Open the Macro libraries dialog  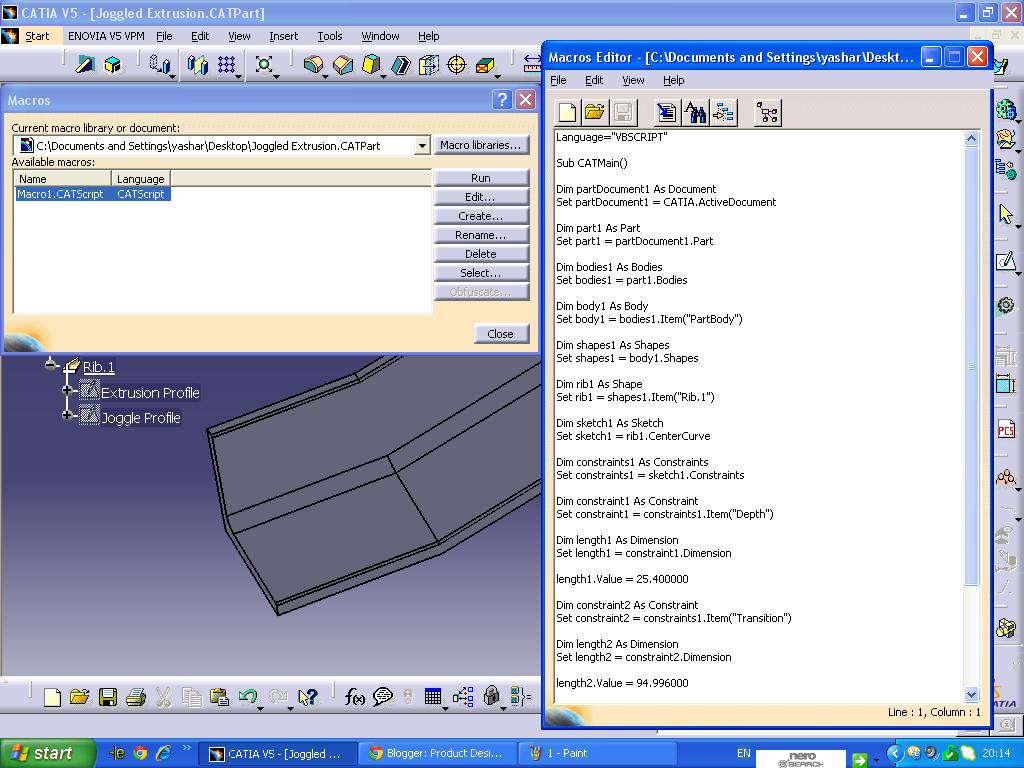482,145
